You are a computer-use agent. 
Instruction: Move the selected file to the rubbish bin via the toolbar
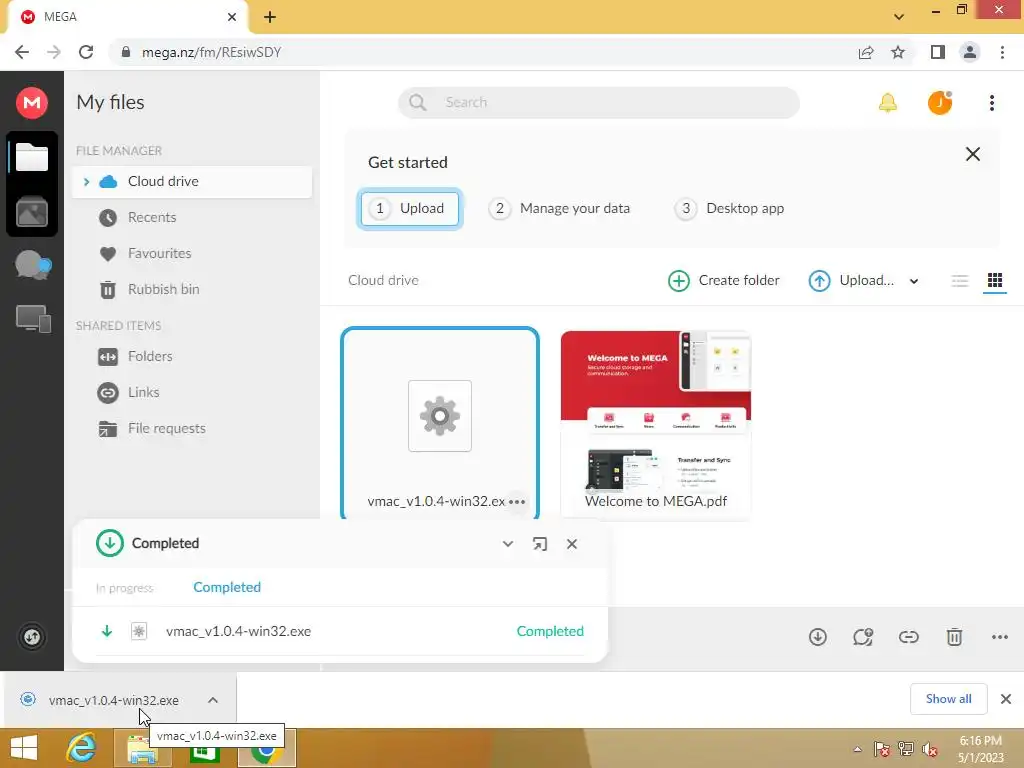pos(954,637)
